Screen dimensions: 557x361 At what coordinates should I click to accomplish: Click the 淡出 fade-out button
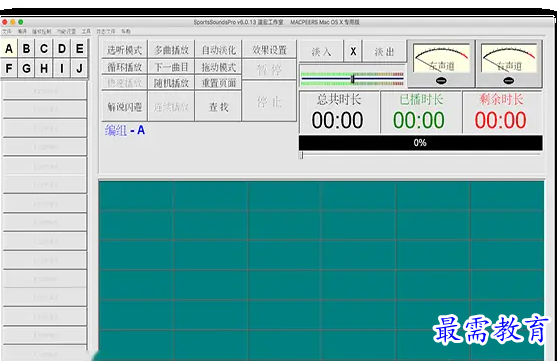(x=384, y=52)
